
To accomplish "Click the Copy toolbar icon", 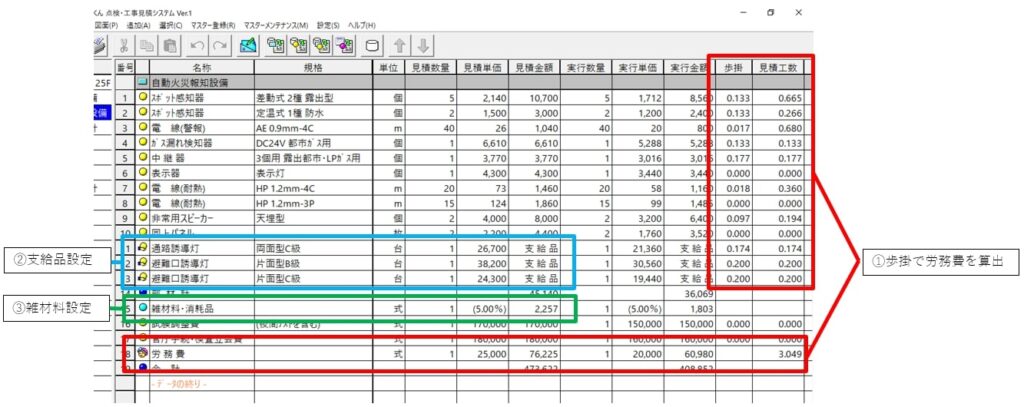I will coord(147,45).
